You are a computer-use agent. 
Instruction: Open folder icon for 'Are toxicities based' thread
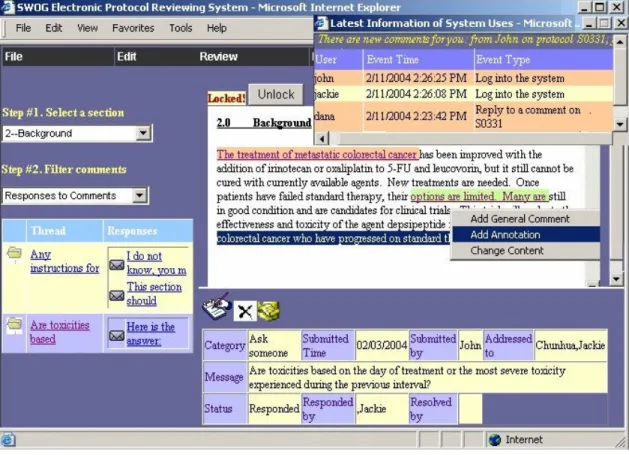coord(14,323)
